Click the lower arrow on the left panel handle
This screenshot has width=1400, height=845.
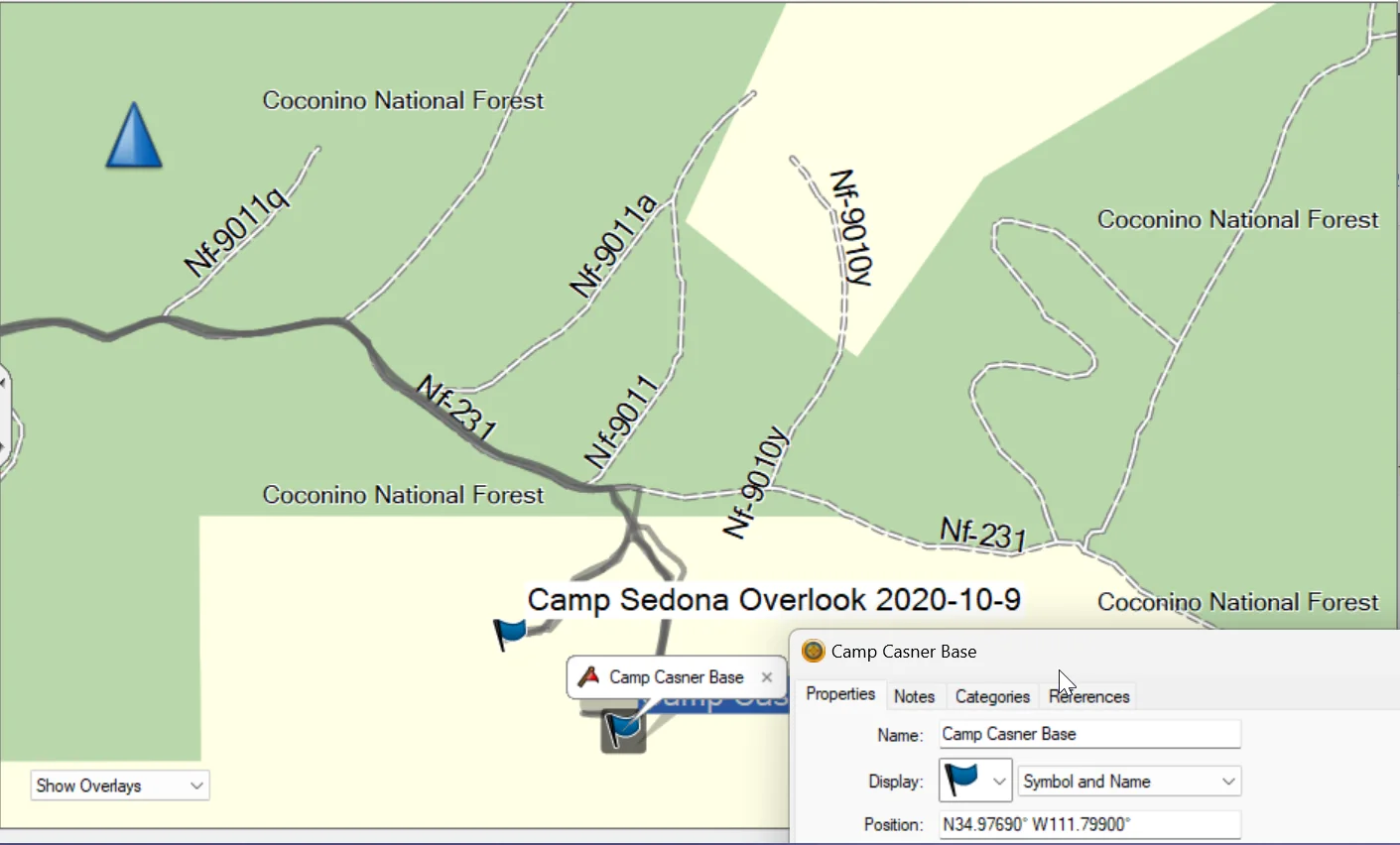click(x=3, y=446)
